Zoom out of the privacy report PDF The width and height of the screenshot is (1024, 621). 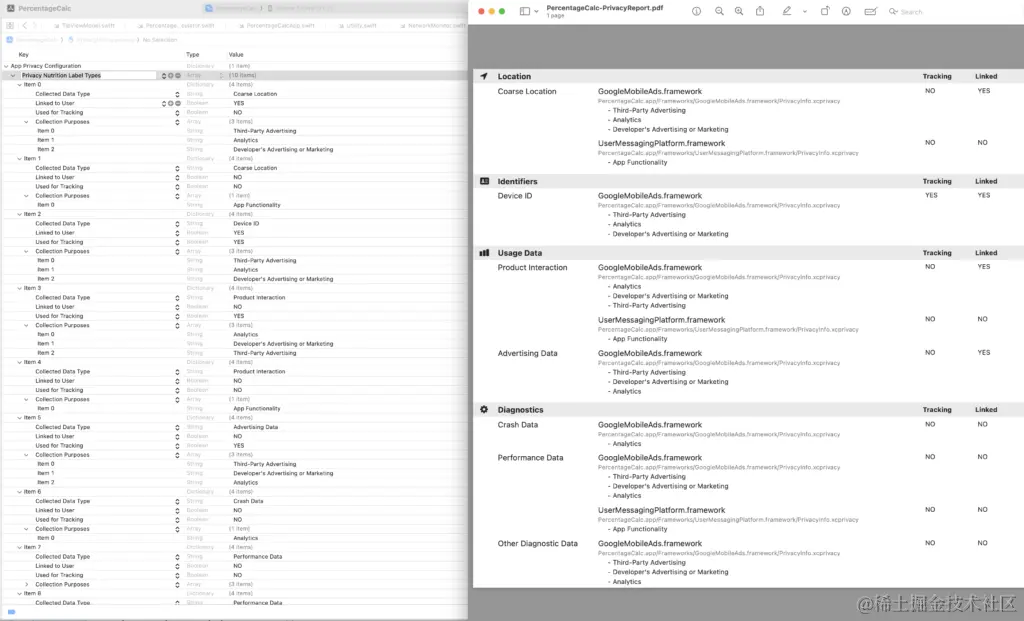[x=719, y=11]
